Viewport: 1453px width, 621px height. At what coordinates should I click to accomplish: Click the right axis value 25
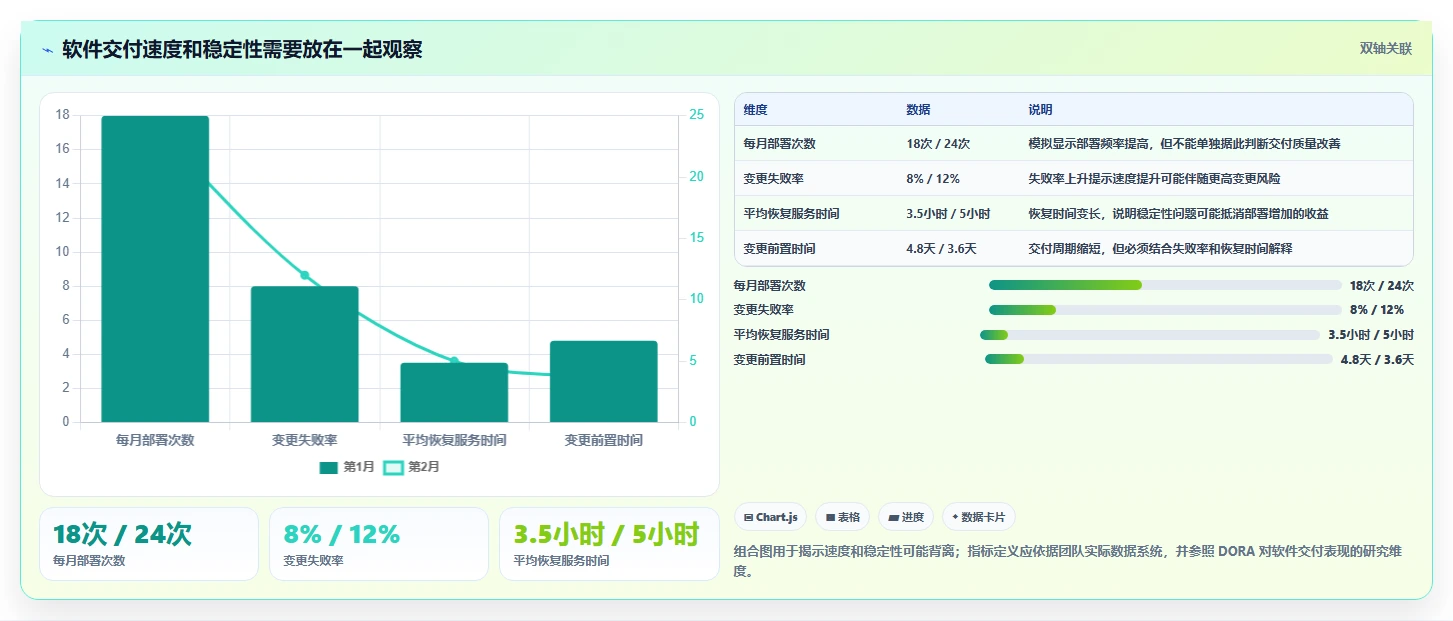[x=696, y=115]
